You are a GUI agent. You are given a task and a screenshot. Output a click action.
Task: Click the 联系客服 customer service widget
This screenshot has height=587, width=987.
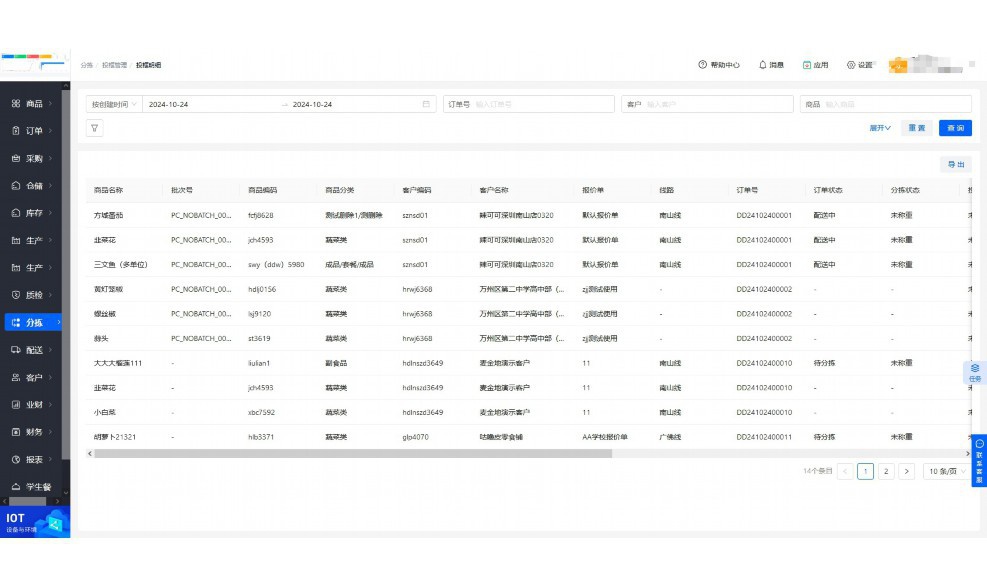(x=979, y=461)
